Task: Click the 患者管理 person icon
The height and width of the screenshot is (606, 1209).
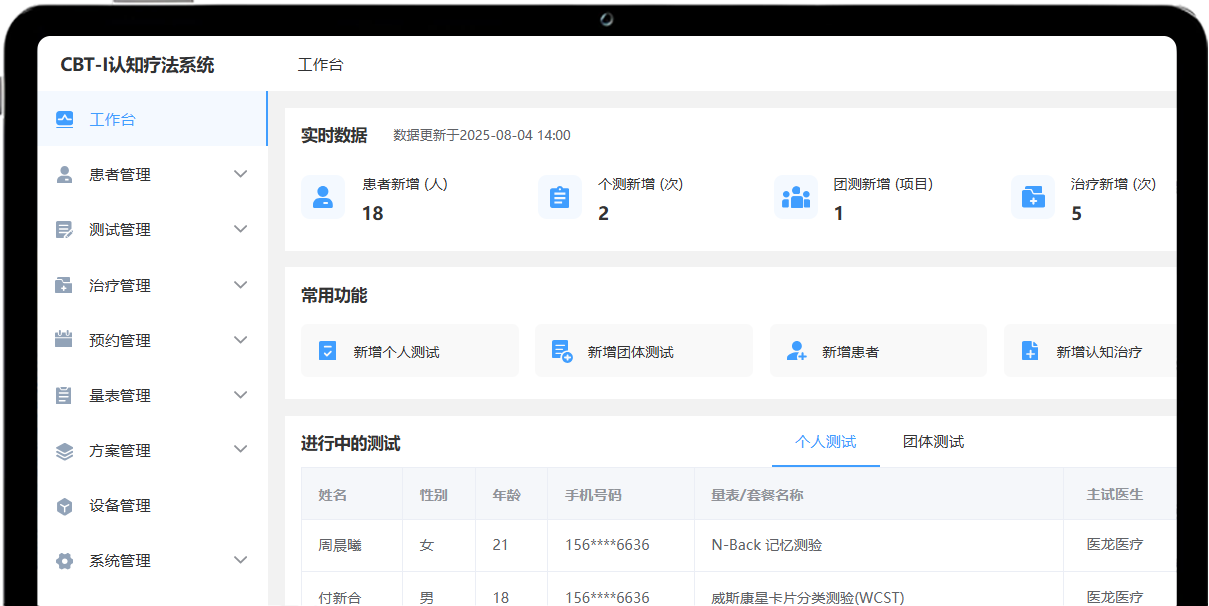Action: click(65, 175)
